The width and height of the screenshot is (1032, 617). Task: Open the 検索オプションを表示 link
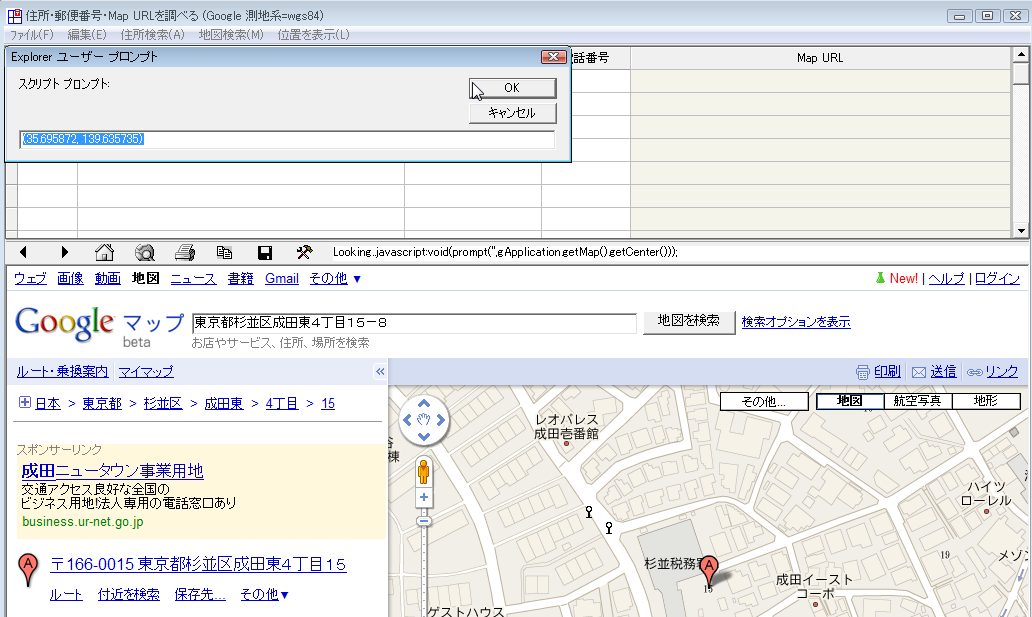[796, 322]
